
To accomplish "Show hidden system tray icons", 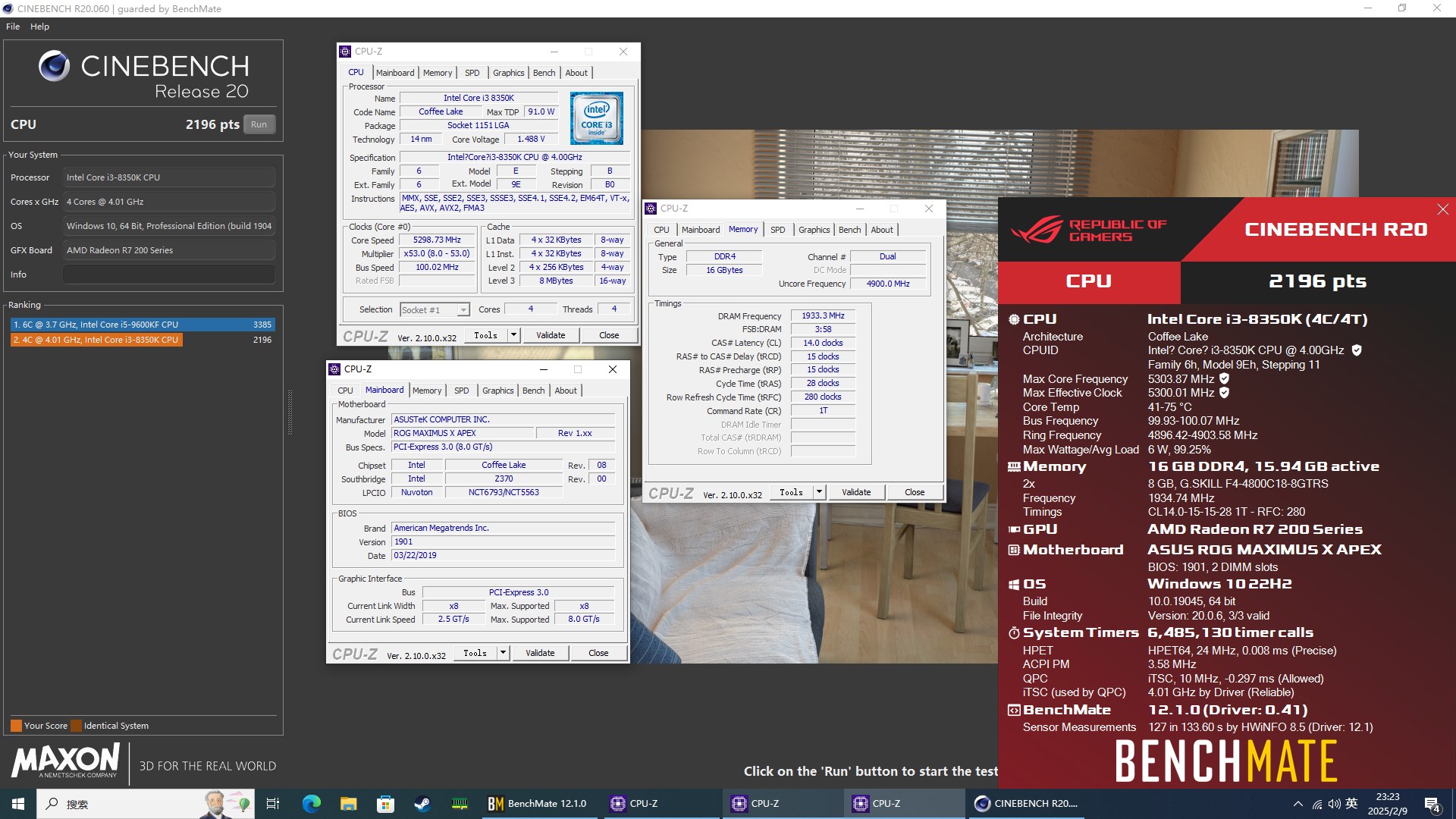I will (1298, 804).
